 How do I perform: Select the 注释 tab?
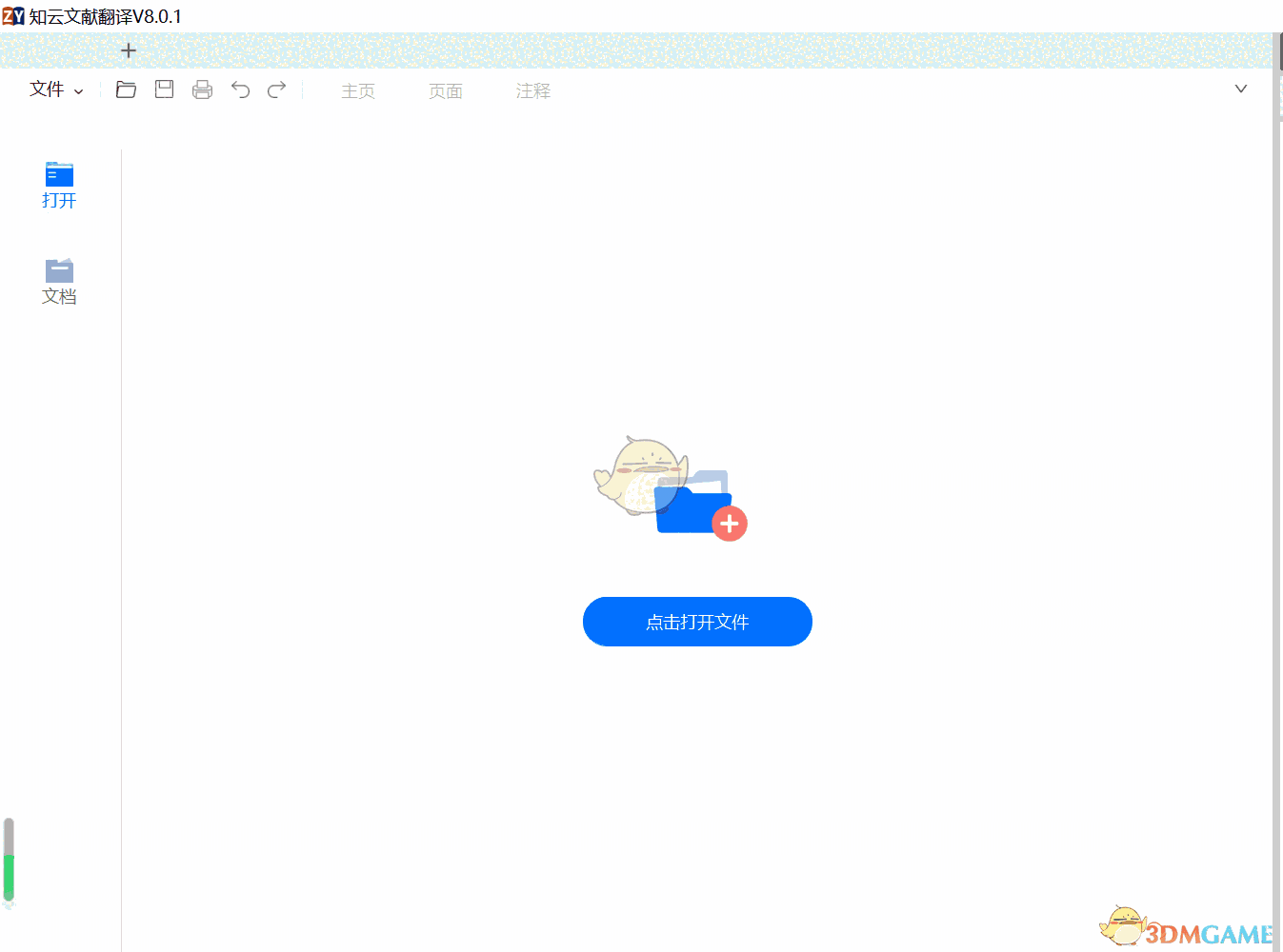532,90
